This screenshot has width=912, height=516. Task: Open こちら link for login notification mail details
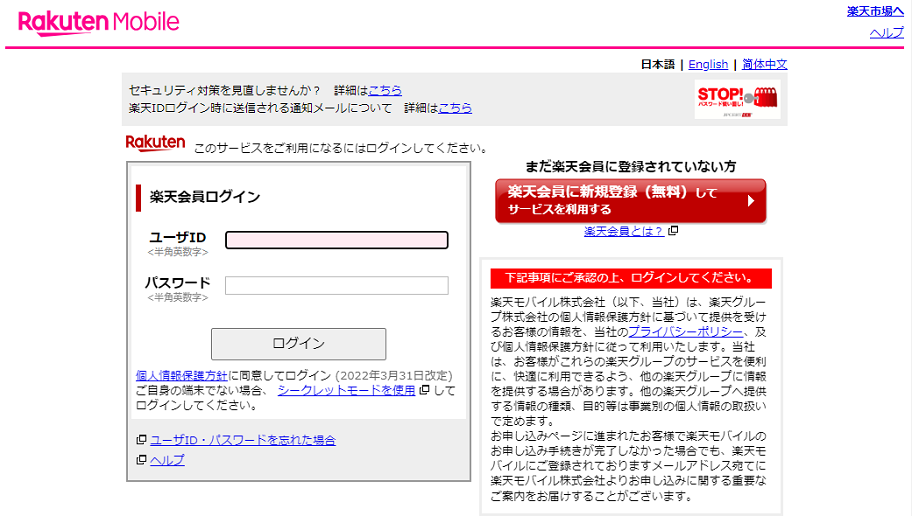[455, 108]
